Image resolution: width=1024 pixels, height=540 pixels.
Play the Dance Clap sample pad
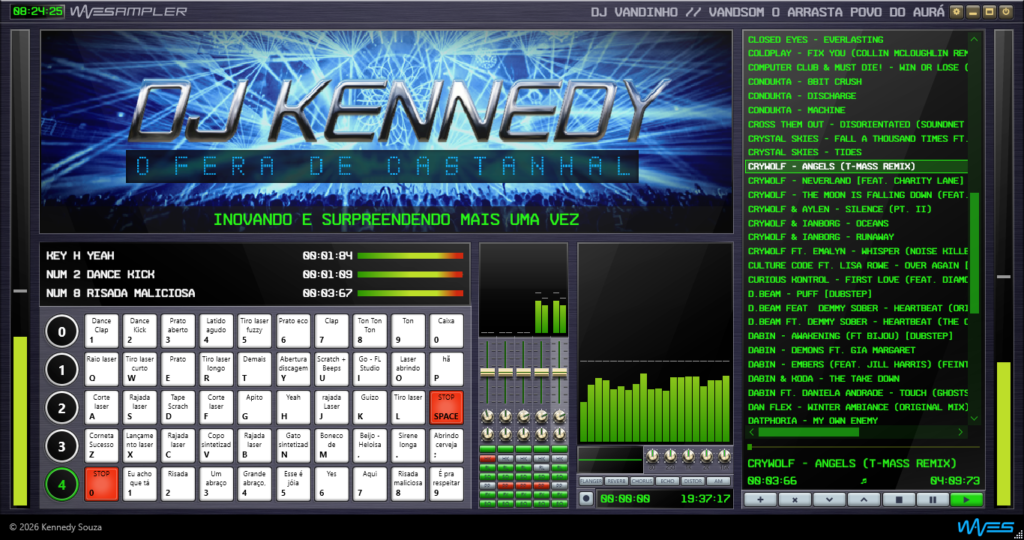coord(101,331)
